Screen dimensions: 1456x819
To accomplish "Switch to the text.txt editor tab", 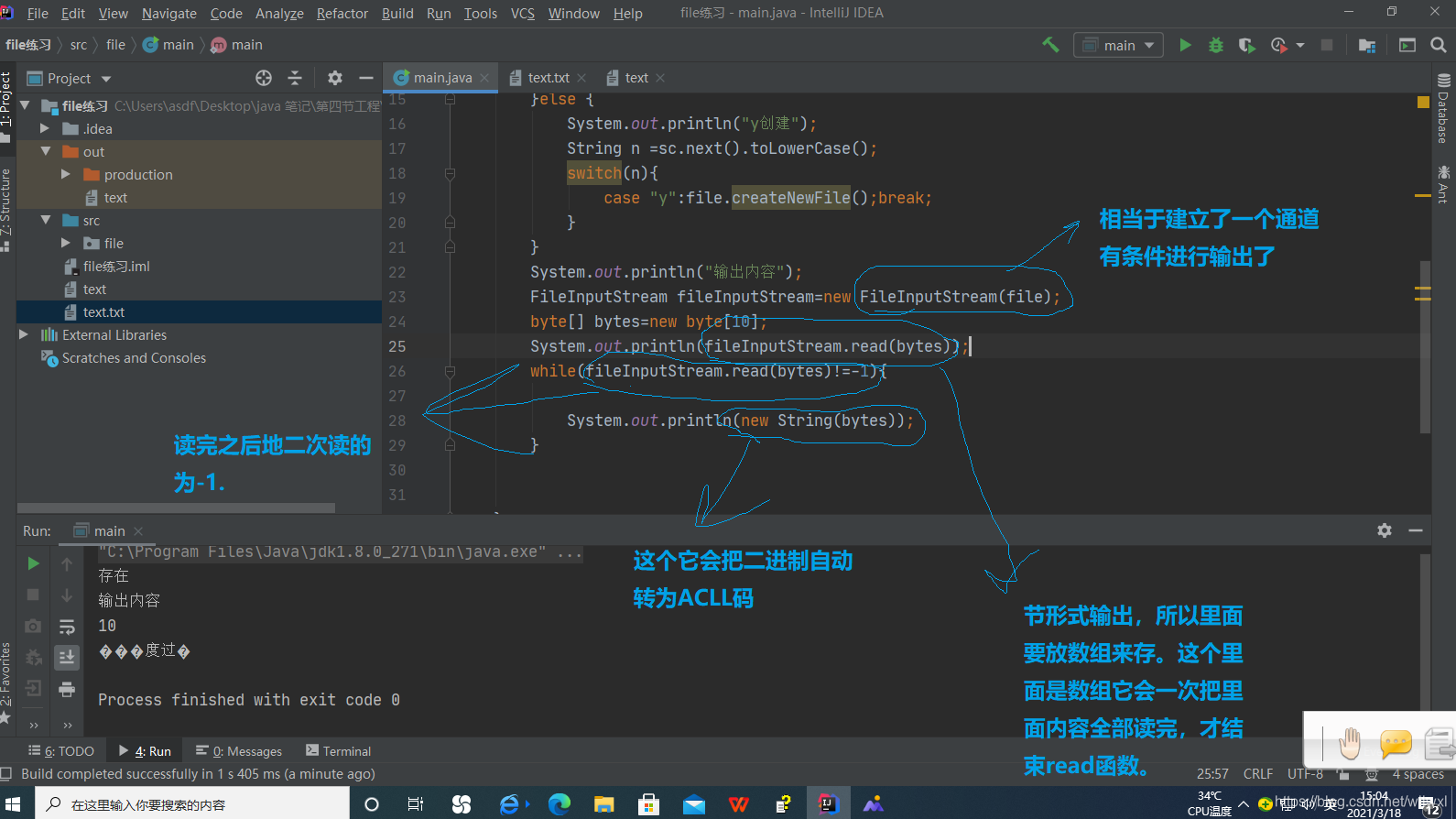I will (549, 78).
